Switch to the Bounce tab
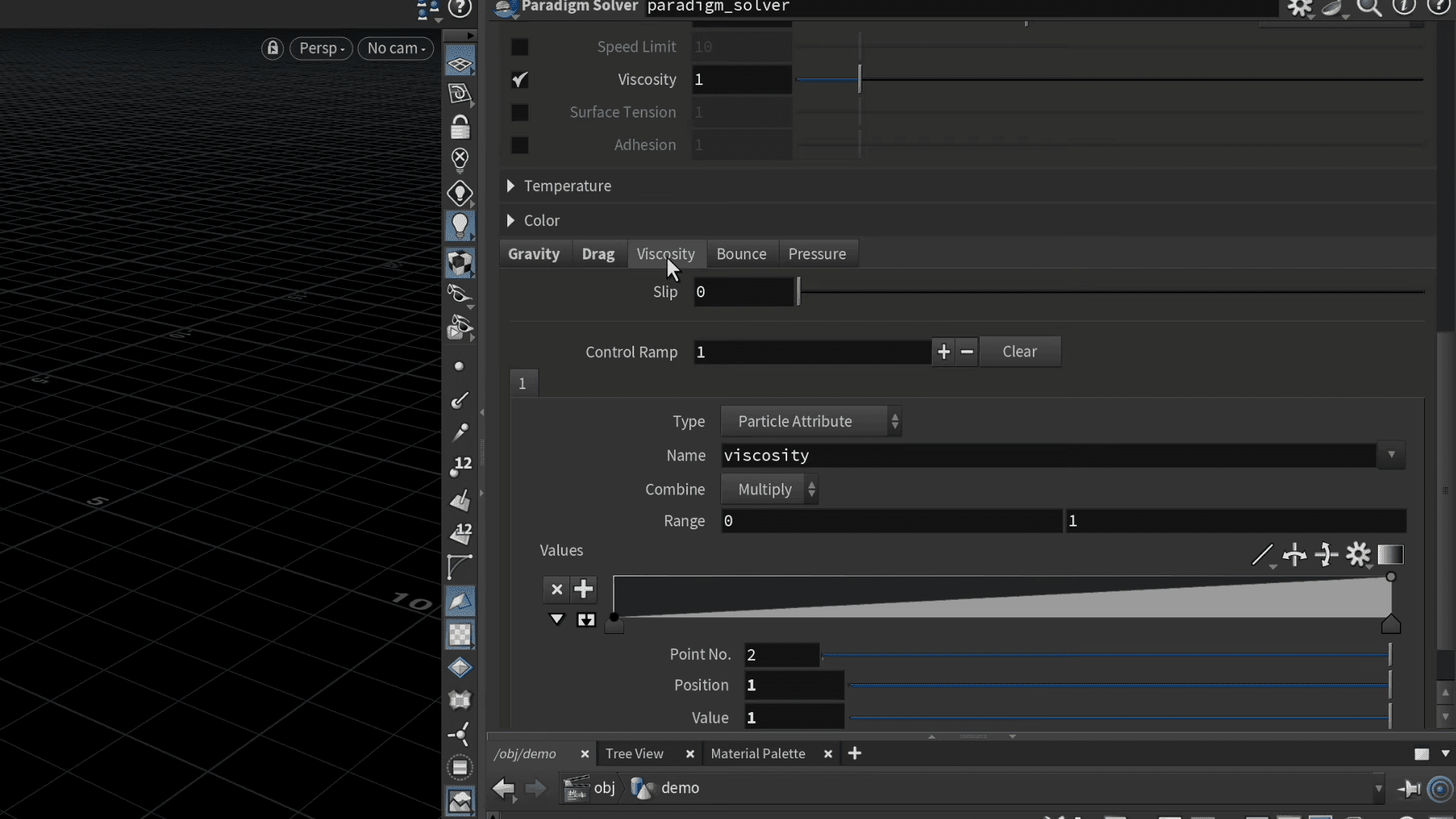Image resolution: width=1456 pixels, height=819 pixels. tap(742, 254)
